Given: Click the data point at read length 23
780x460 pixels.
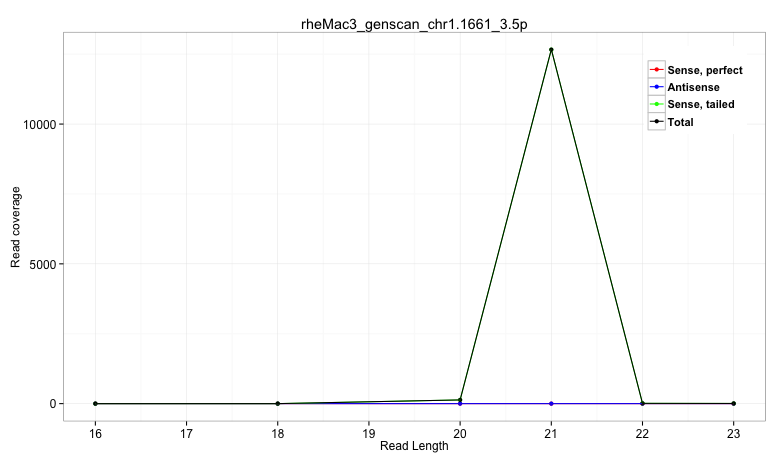Looking at the screenshot, I should point(733,404).
